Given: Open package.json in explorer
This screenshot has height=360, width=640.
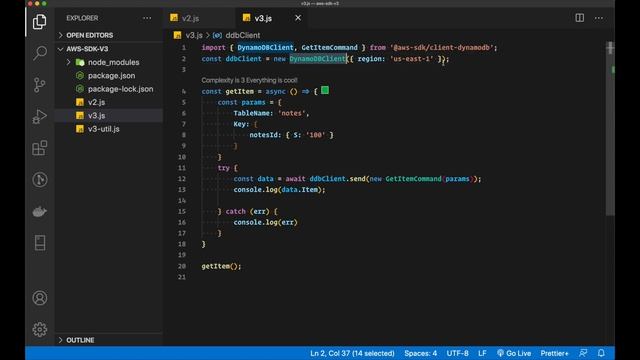Looking at the screenshot, I should [111, 76].
